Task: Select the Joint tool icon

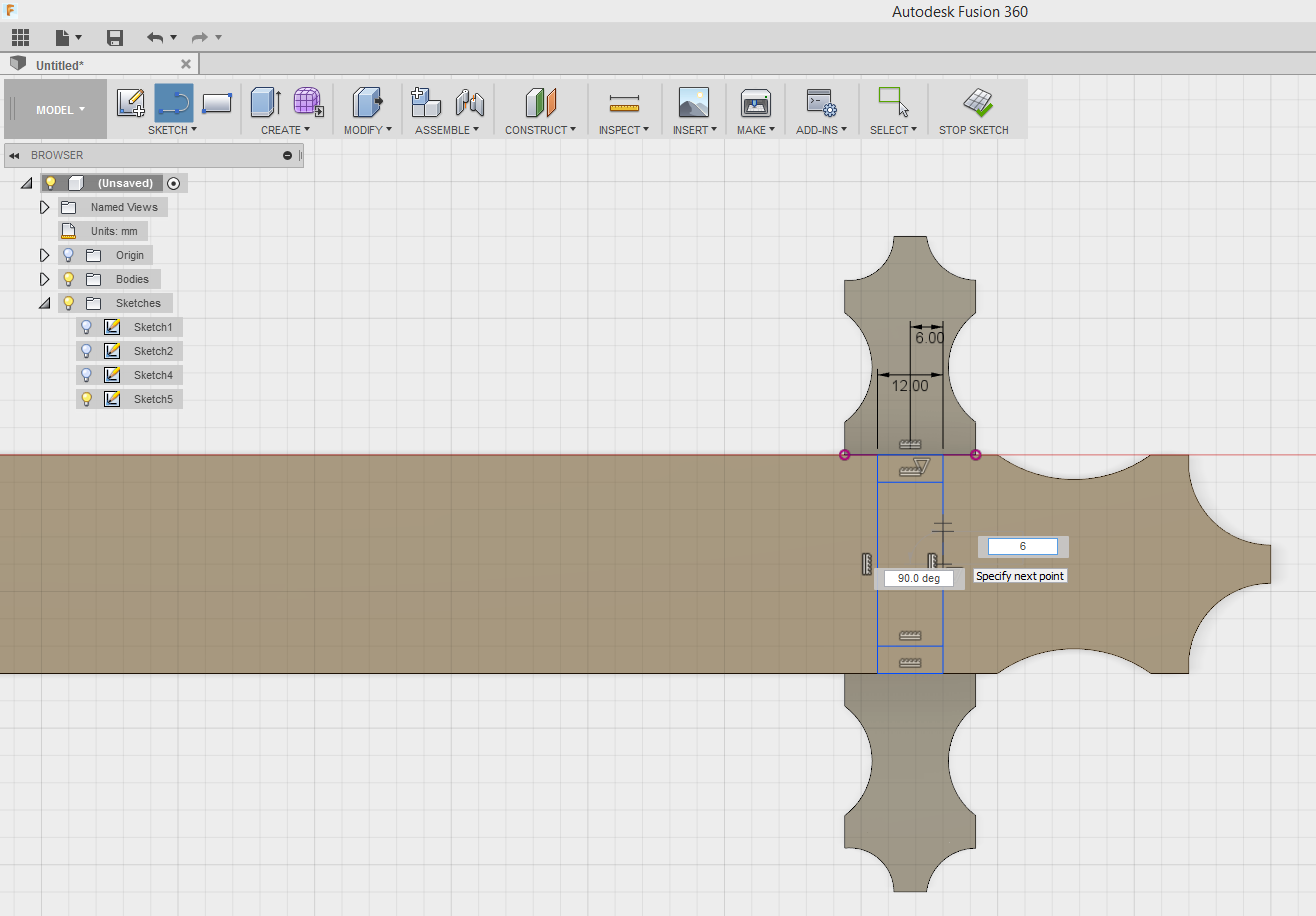Action: coord(469,102)
